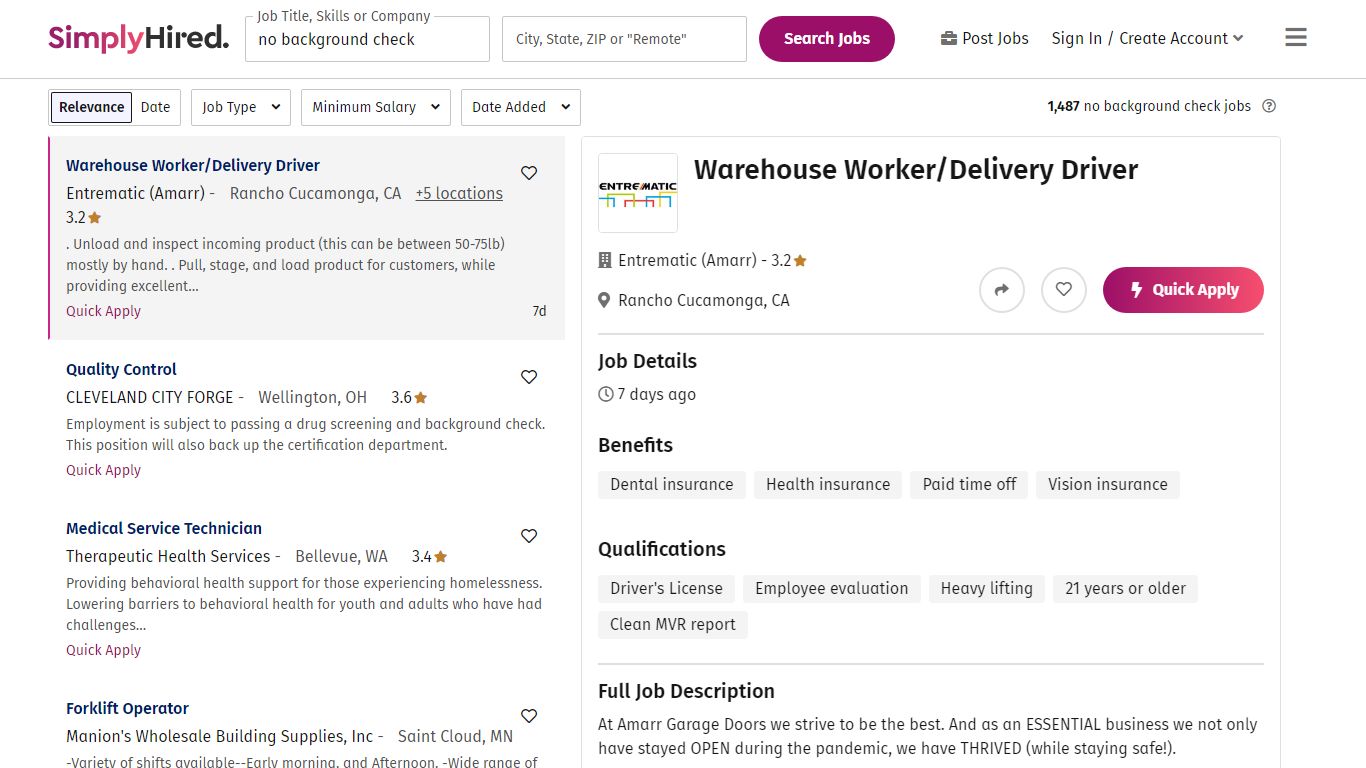Favorite job via heart in detail panel
This screenshot has width=1366, height=768.
click(x=1064, y=290)
